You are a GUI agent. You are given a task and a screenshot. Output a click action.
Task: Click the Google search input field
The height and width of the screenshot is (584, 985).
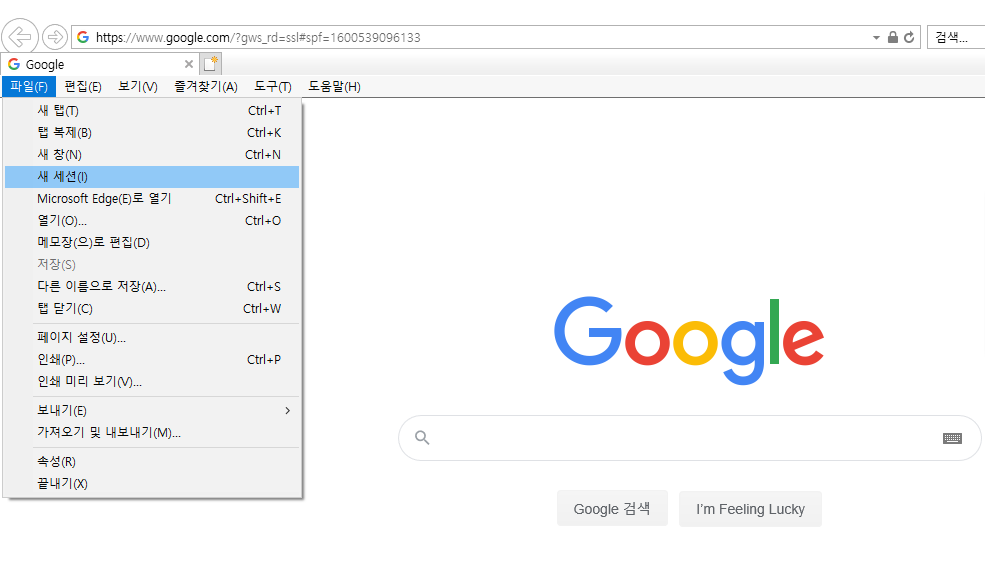click(689, 438)
